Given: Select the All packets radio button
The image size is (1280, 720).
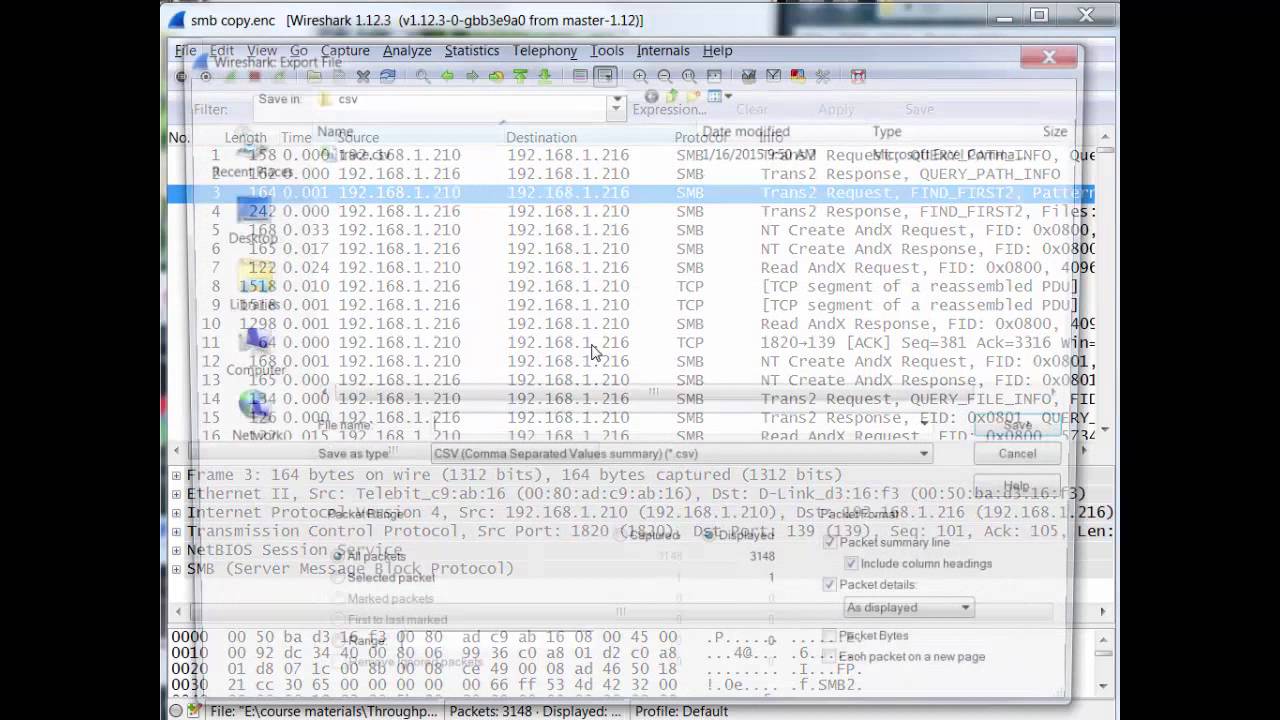Looking at the screenshot, I should pos(339,556).
